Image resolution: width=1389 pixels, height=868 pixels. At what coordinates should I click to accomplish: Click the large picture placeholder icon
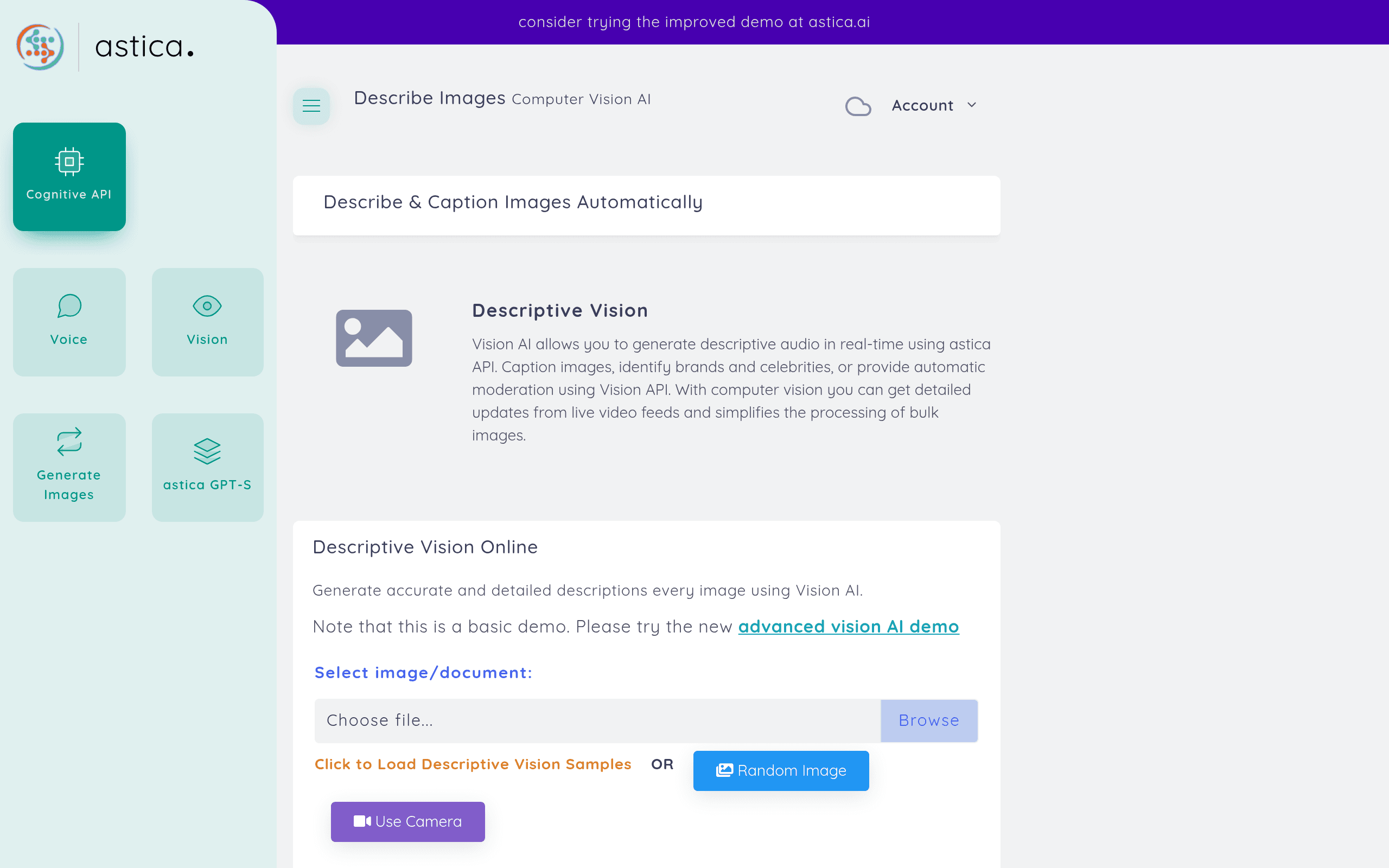click(x=374, y=338)
